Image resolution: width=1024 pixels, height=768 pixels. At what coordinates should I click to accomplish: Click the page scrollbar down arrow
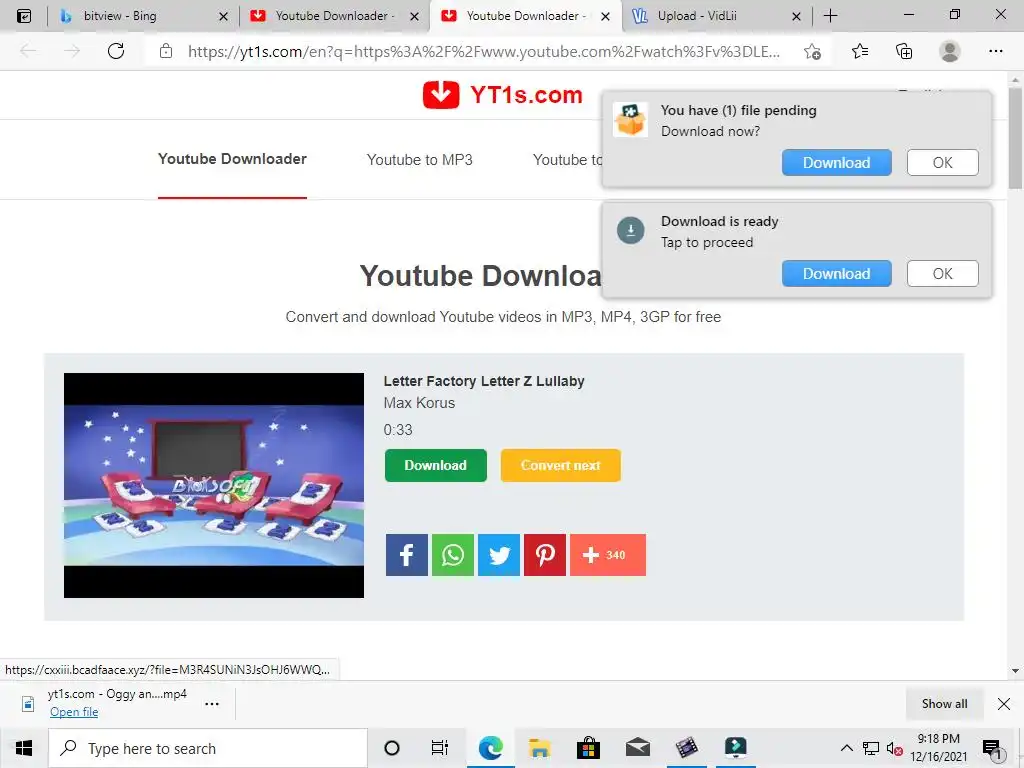point(1014,671)
